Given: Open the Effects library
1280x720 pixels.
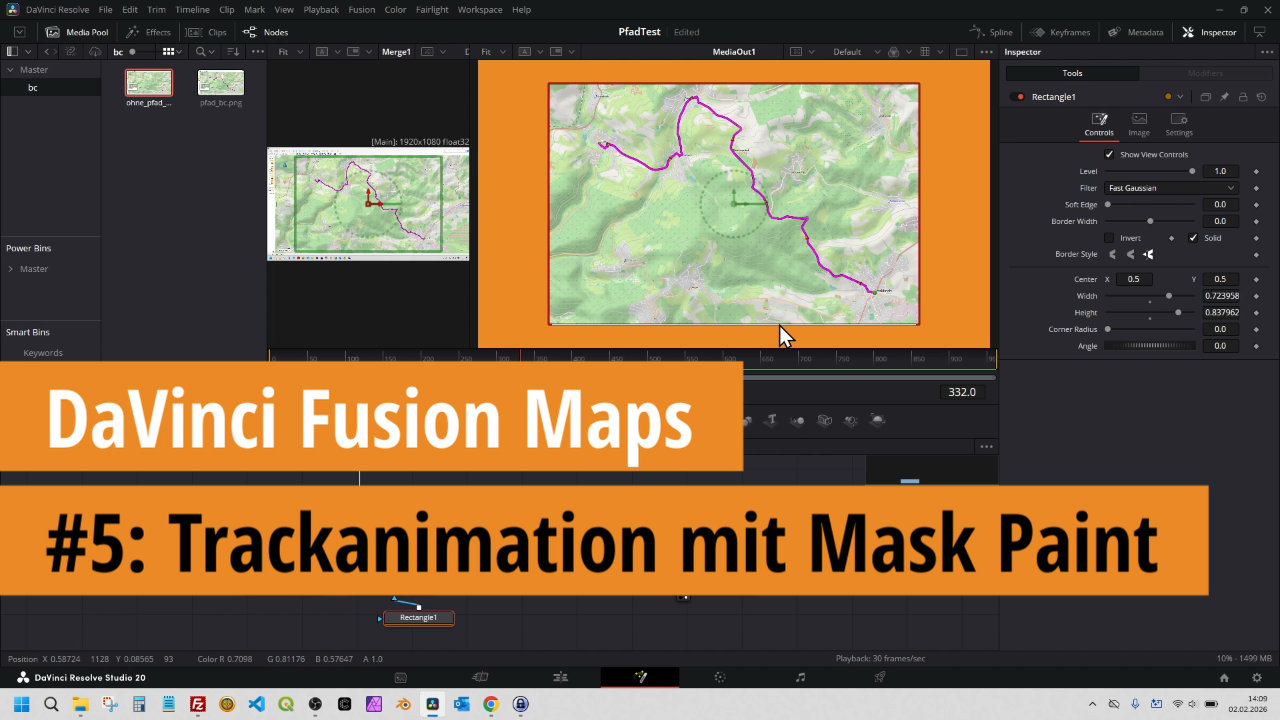Looking at the screenshot, I should 148,32.
